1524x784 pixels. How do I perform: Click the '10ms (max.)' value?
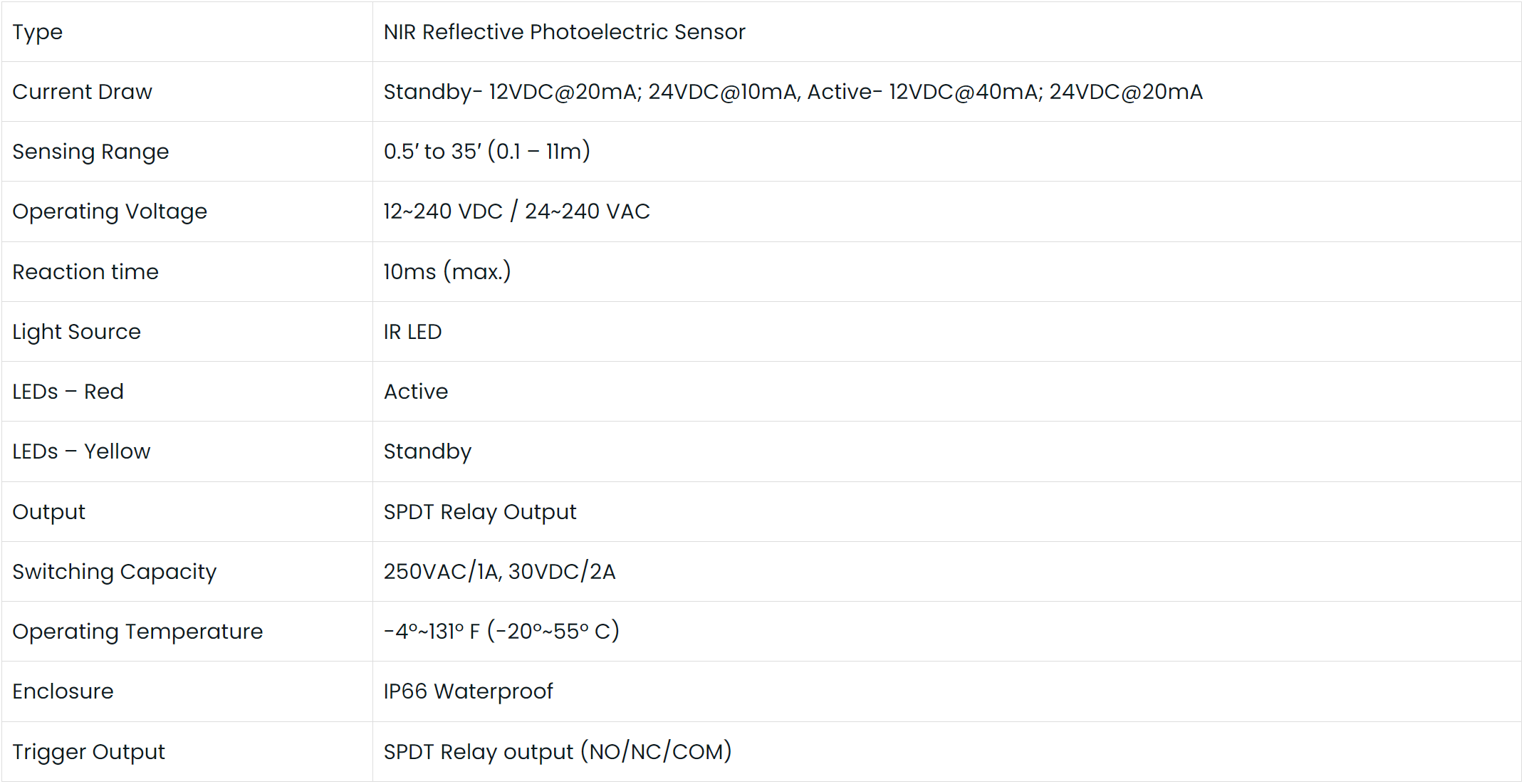pos(447,272)
